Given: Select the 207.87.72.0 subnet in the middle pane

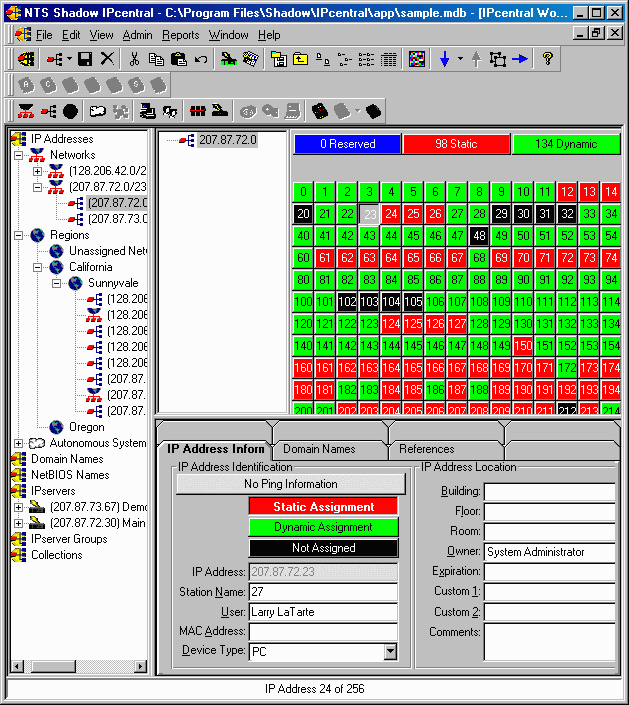Looking at the screenshot, I should [x=228, y=140].
